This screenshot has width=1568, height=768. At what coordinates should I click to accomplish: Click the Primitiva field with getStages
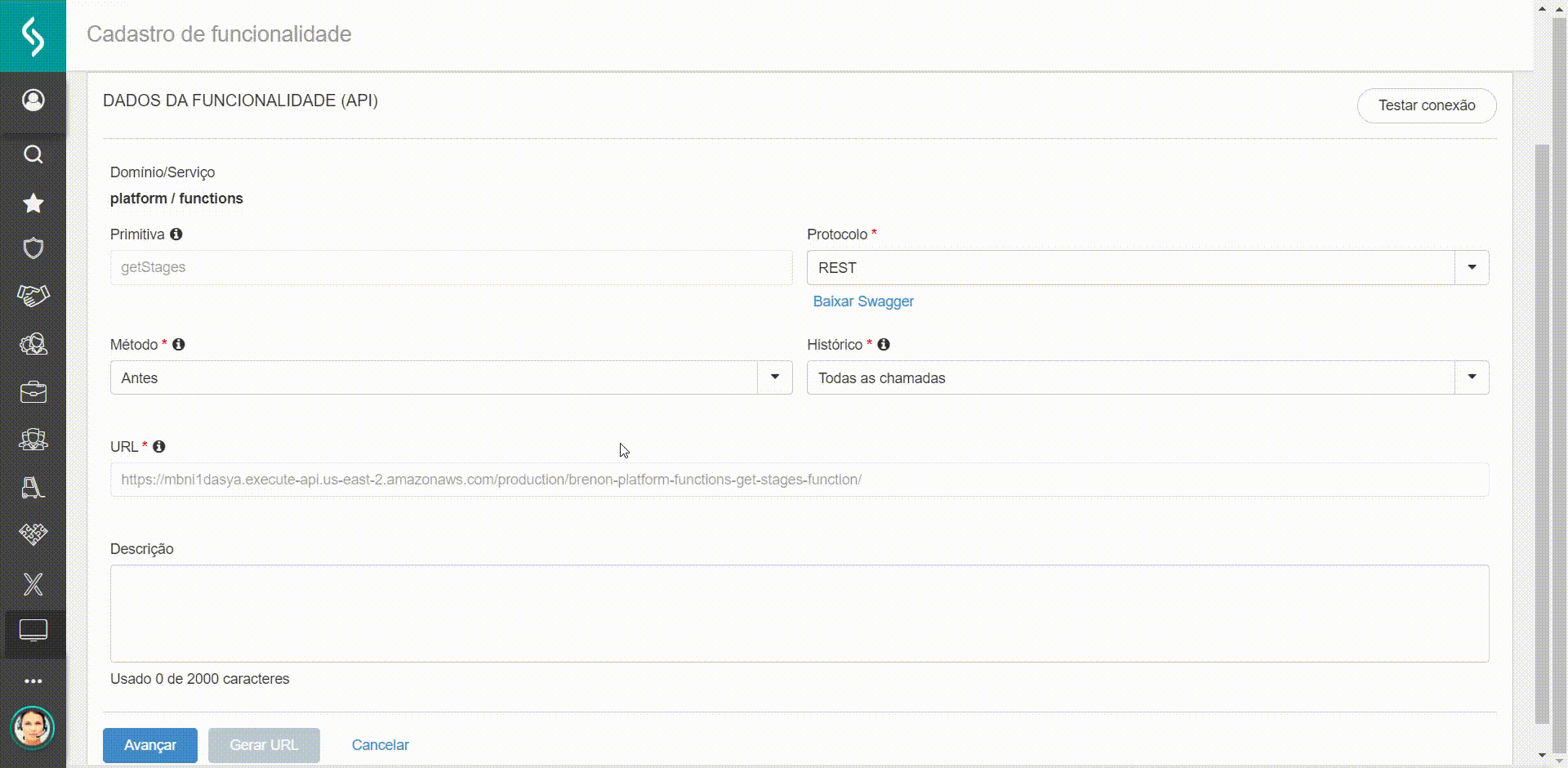click(x=451, y=267)
